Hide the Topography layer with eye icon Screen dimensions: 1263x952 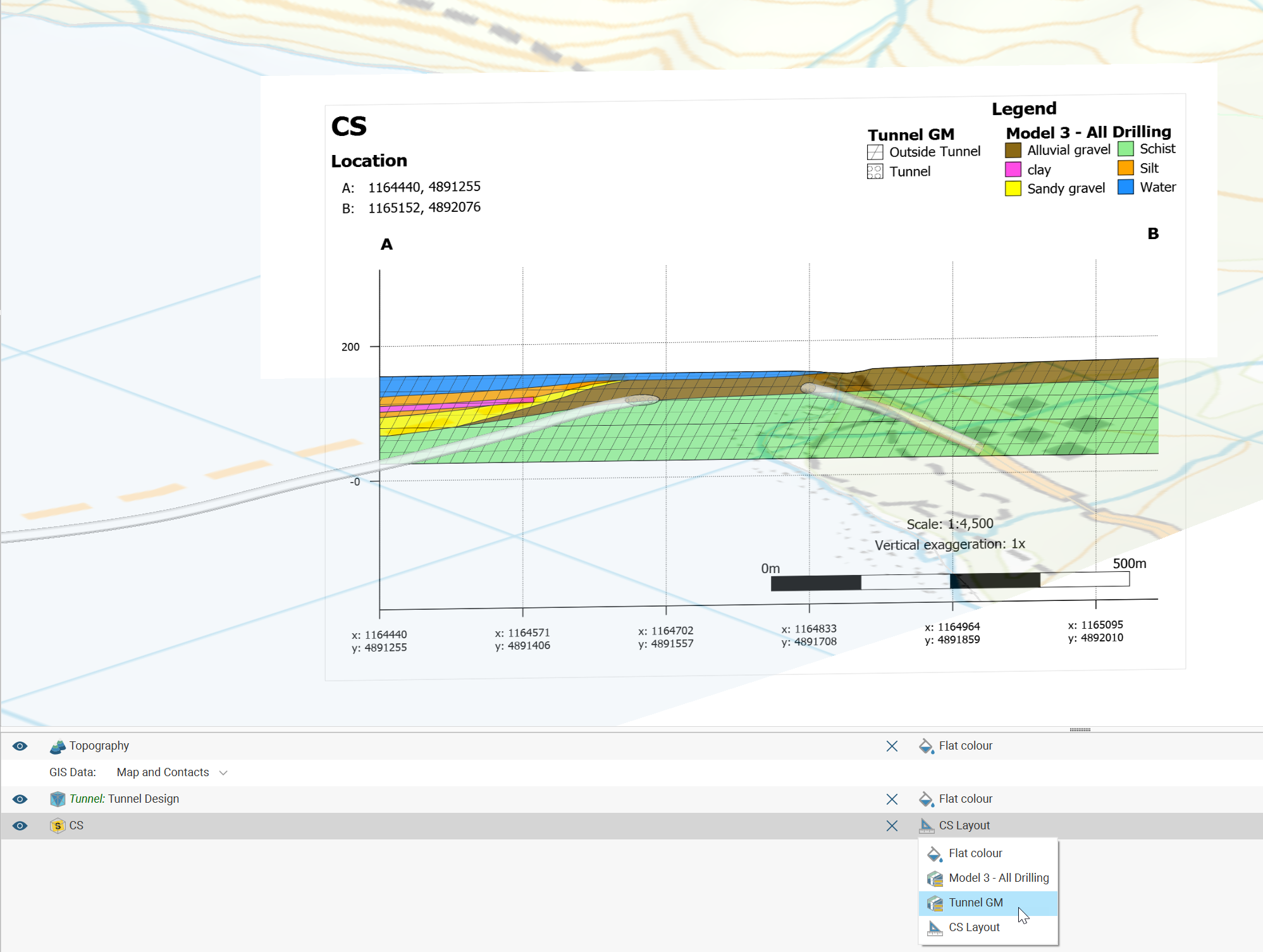click(x=20, y=746)
